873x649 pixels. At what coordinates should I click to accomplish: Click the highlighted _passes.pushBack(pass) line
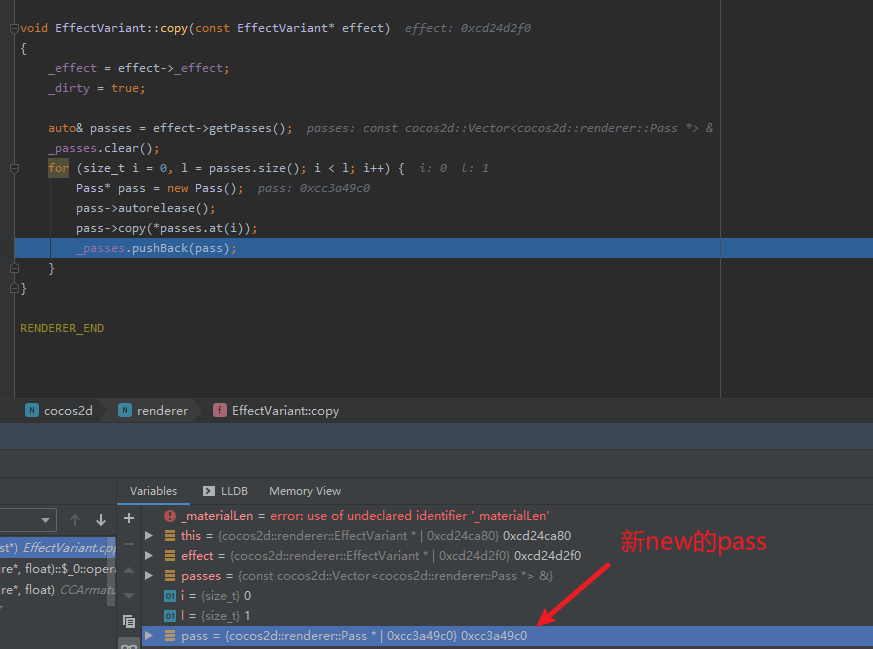coord(444,248)
